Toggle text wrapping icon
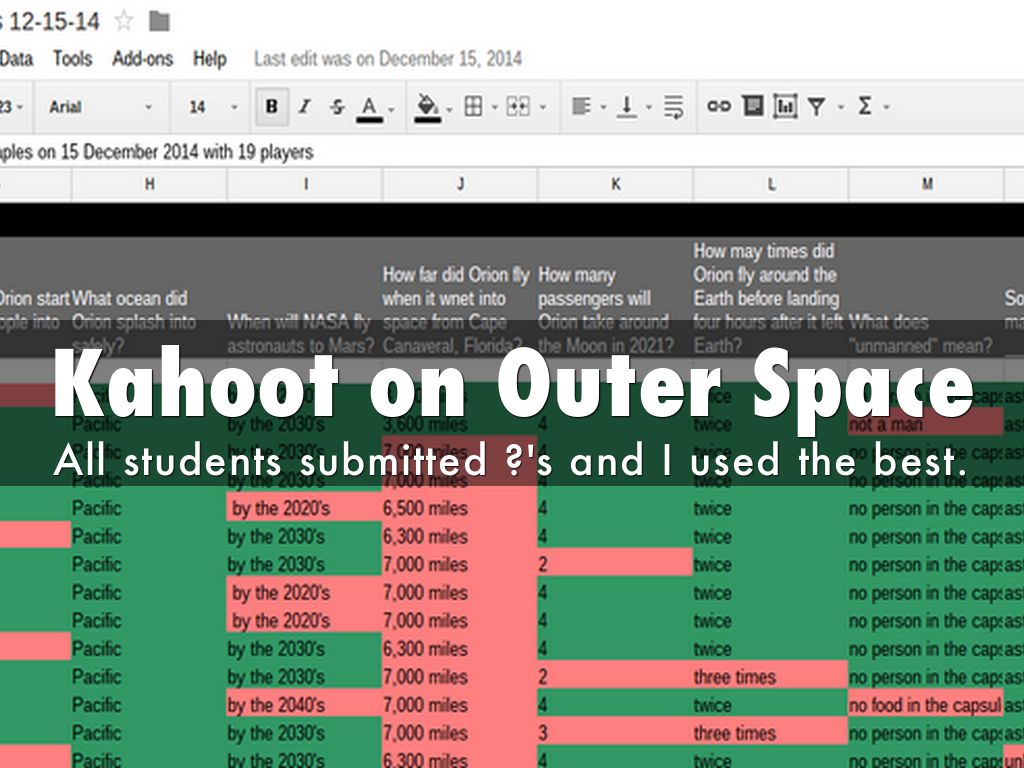 click(x=674, y=106)
